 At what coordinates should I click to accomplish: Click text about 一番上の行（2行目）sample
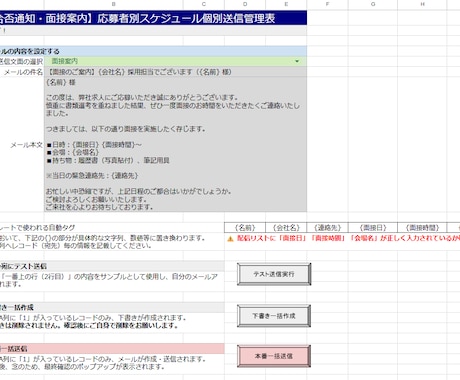point(109,277)
